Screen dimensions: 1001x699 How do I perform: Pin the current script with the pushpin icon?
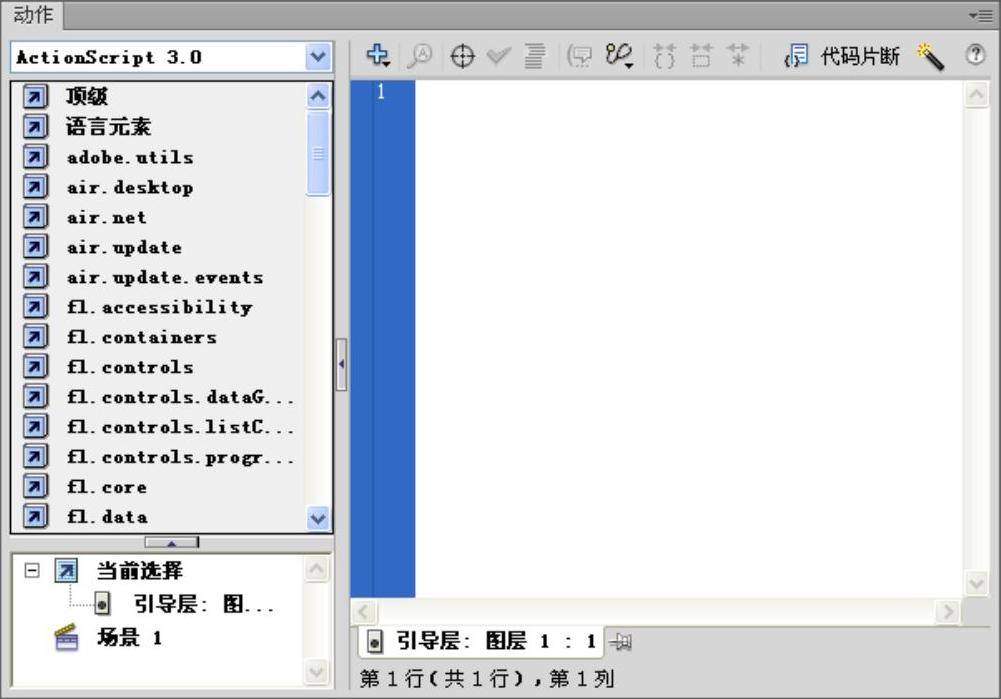621,642
